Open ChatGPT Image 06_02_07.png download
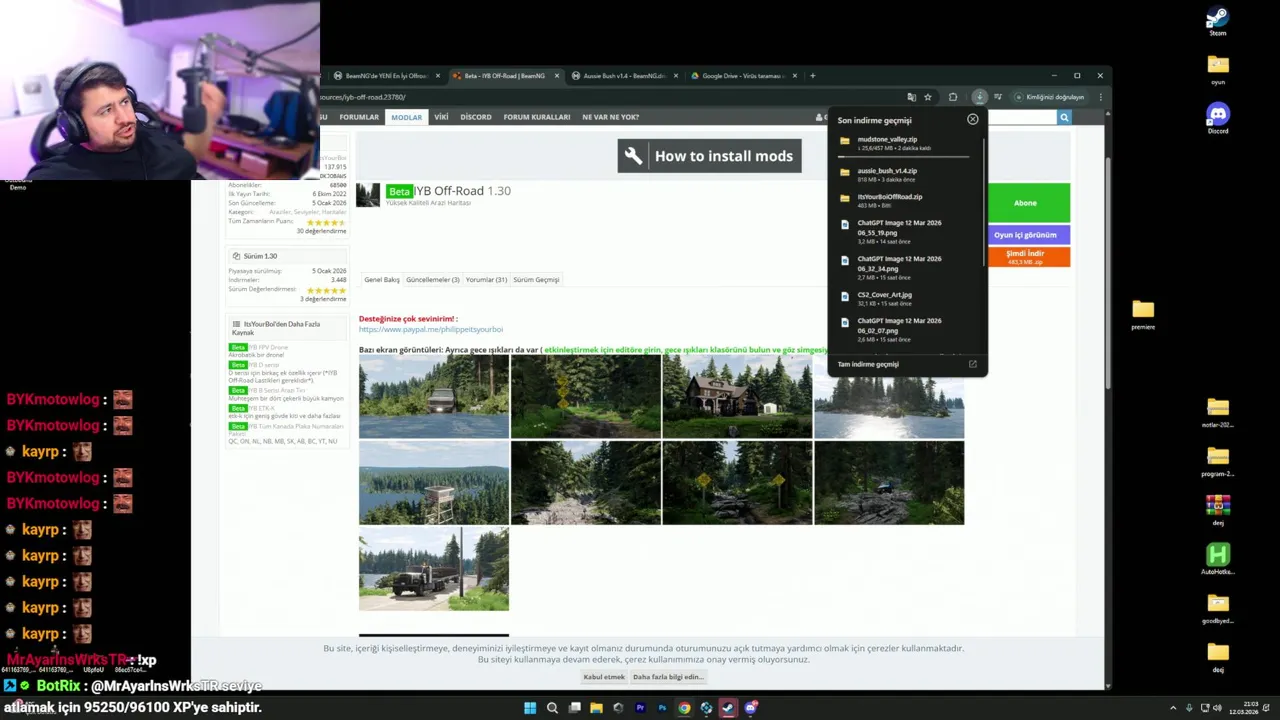 [906, 330]
